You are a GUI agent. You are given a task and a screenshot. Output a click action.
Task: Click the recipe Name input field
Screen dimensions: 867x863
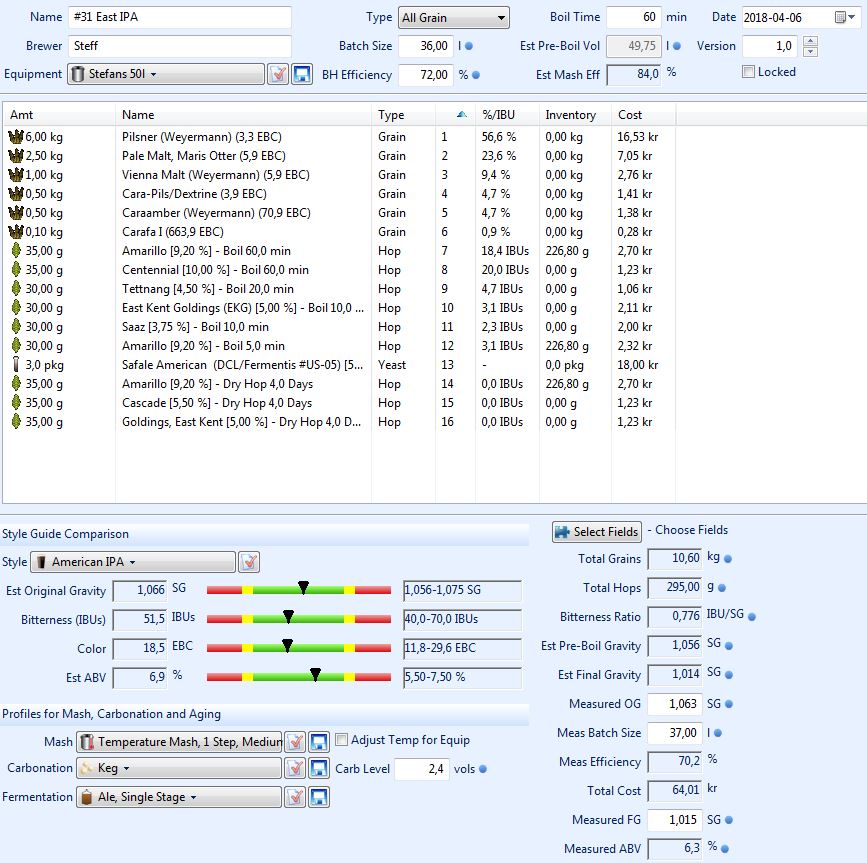pyautogui.click(x=180, y=17)
